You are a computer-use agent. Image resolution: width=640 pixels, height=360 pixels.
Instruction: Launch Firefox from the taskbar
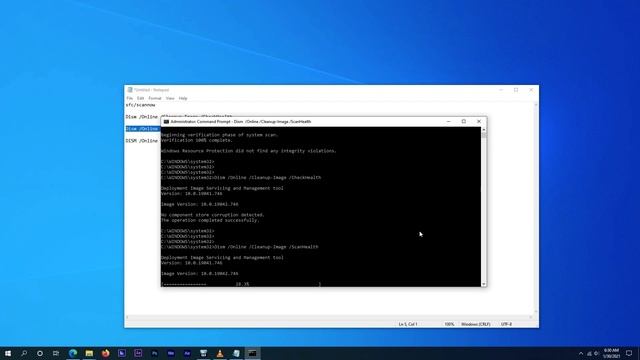click(105, 353)
